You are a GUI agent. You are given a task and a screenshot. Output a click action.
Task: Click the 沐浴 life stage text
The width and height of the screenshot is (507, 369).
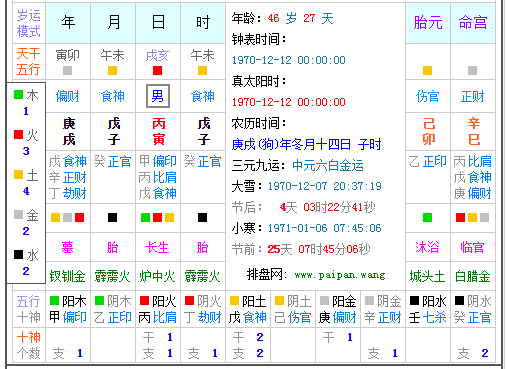tap(428, 247)
